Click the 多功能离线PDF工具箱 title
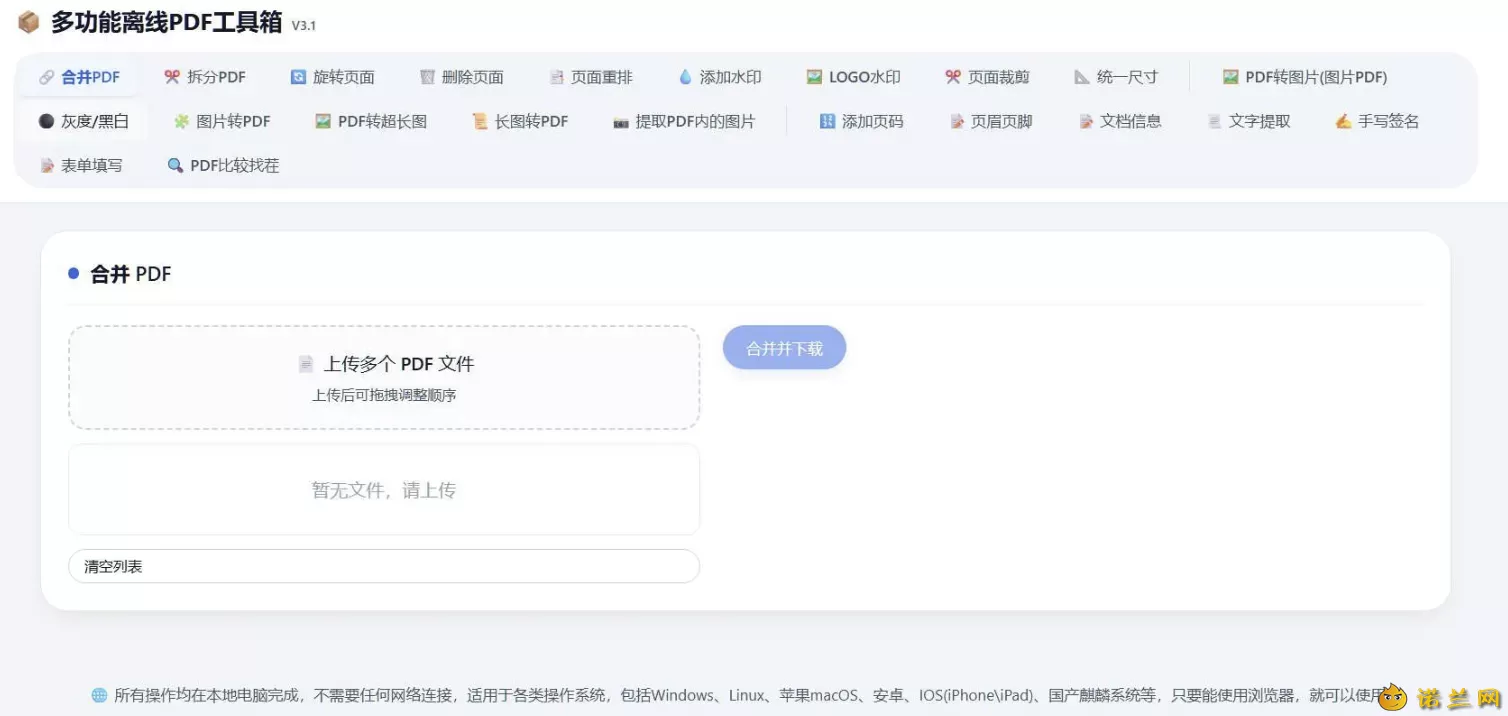The image size is (1508, 716). (167, 22)
